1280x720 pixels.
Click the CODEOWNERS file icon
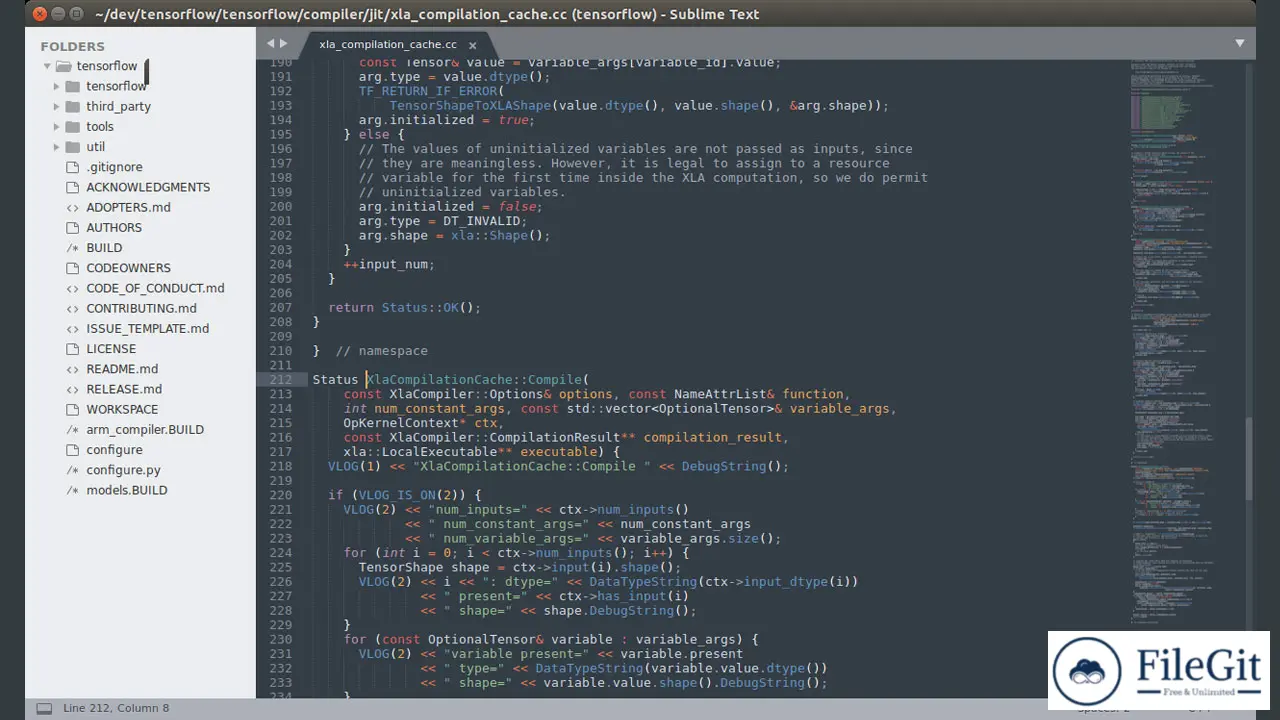(x=72, y=268)
